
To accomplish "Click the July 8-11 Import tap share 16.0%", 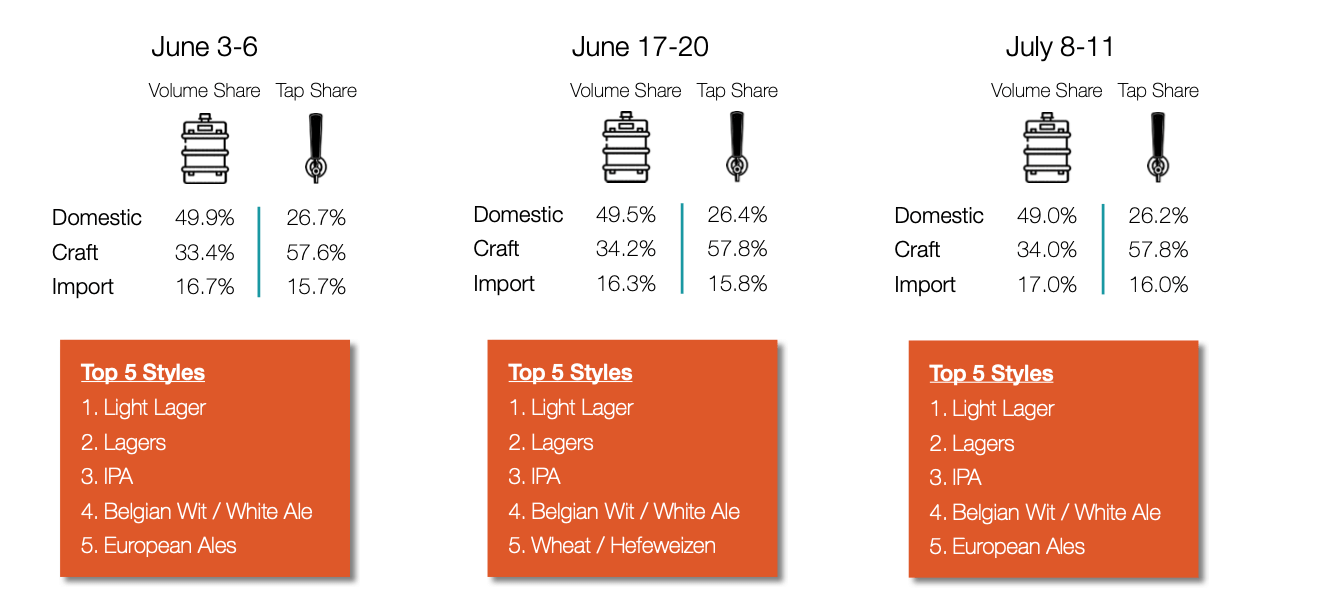I will pyautogui.click(x=1158, y=285).
